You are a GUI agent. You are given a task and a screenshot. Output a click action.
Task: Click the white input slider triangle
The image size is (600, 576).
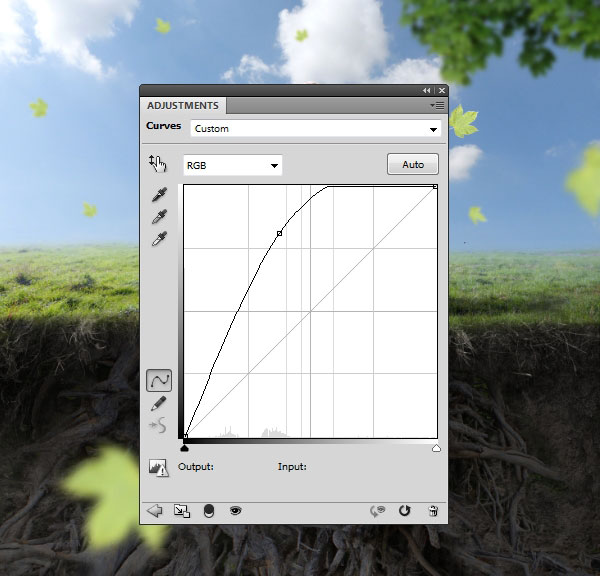pos(436,448)
